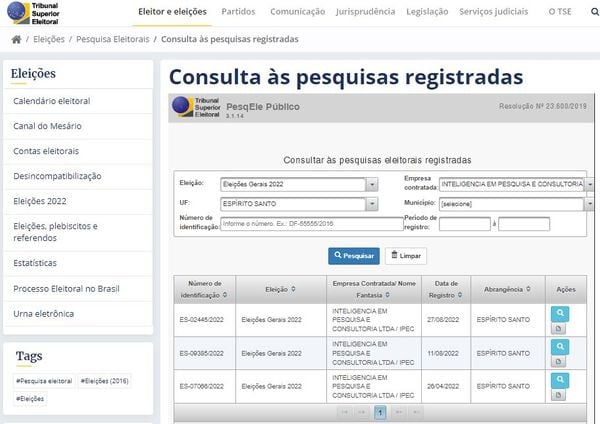Open document icon for ES-02445/2022

click(x=558, y=328)
